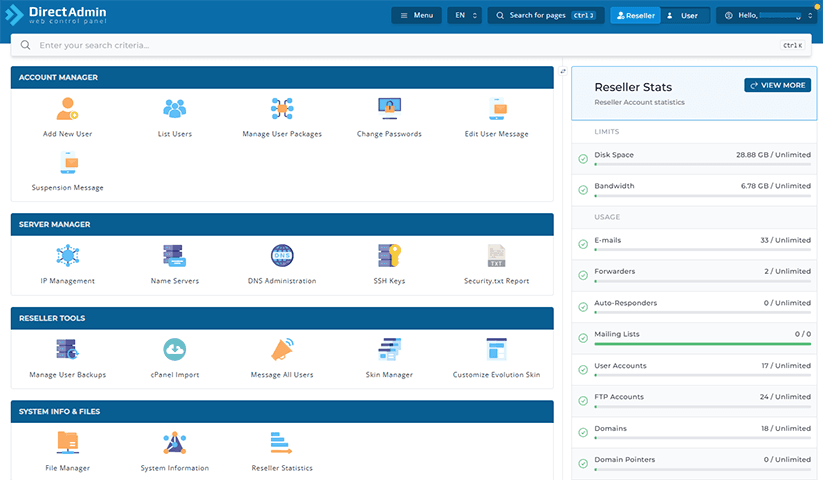Click the E-mails status check icon
823x480 pixels.
[583, 244]
